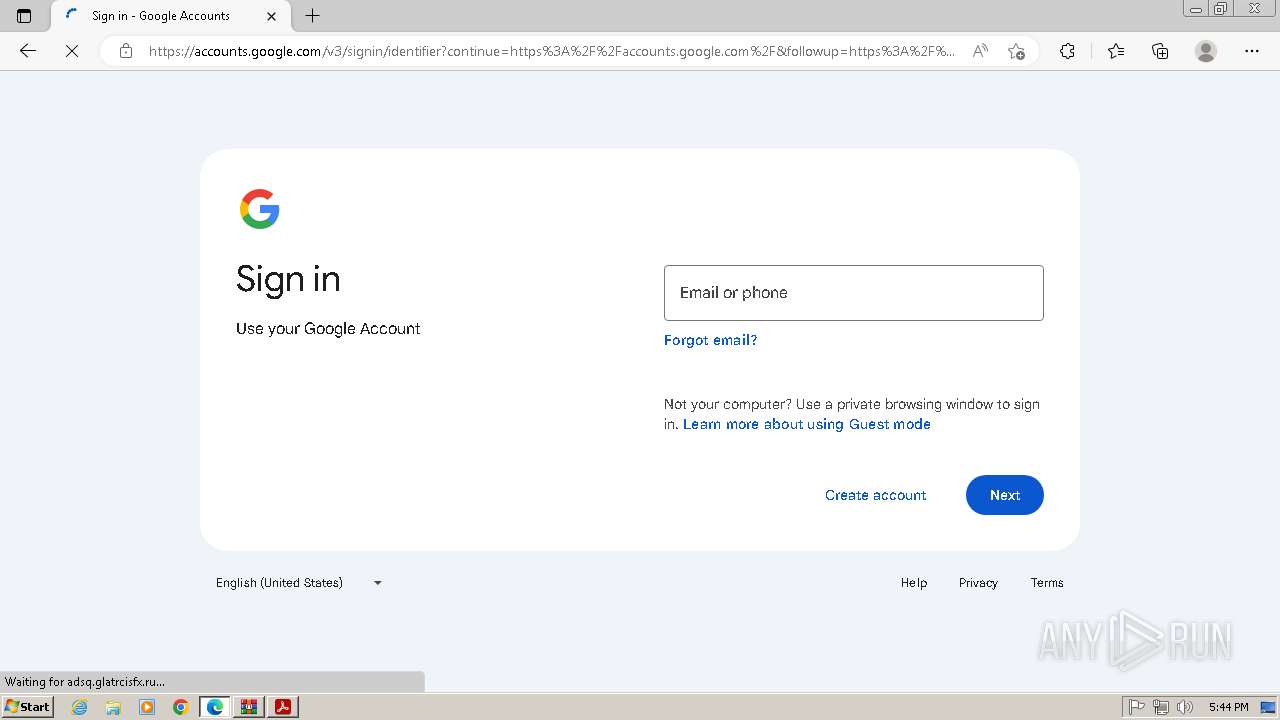Open Adobe Acrobat taskbar icon

[x=283, y=707]
